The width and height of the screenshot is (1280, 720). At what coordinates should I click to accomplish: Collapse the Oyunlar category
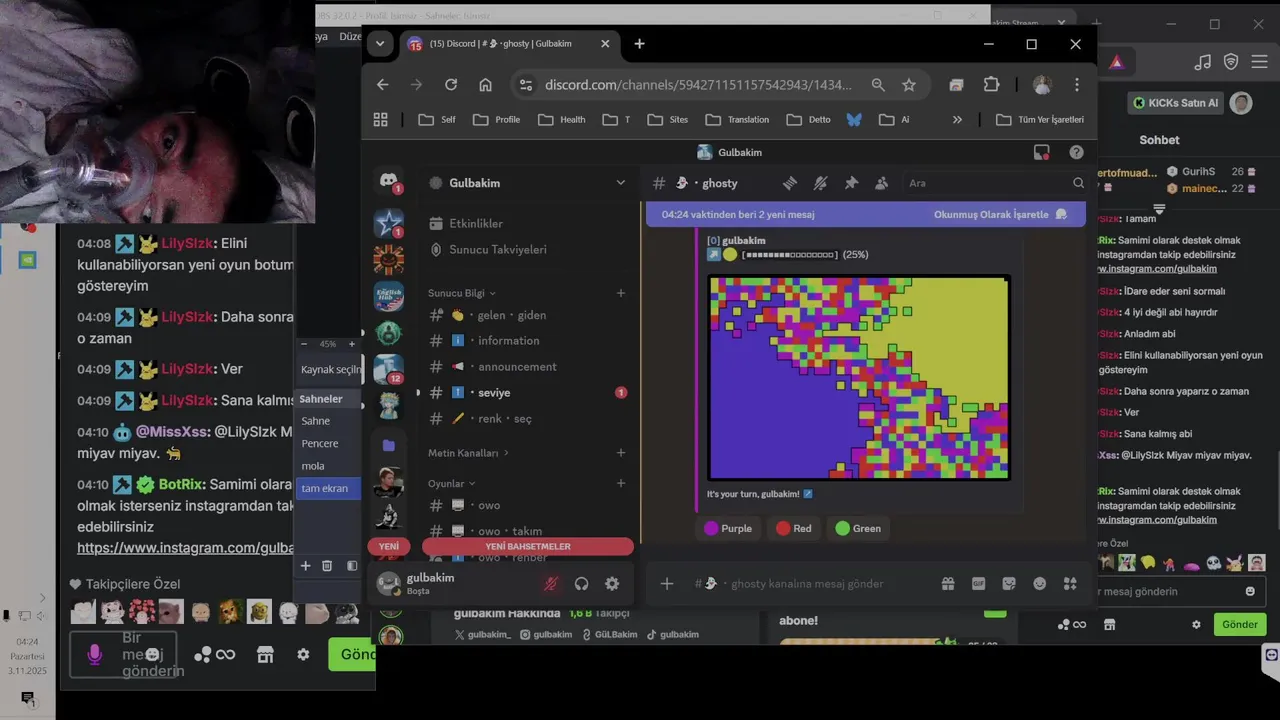click(x=451, y=483)
